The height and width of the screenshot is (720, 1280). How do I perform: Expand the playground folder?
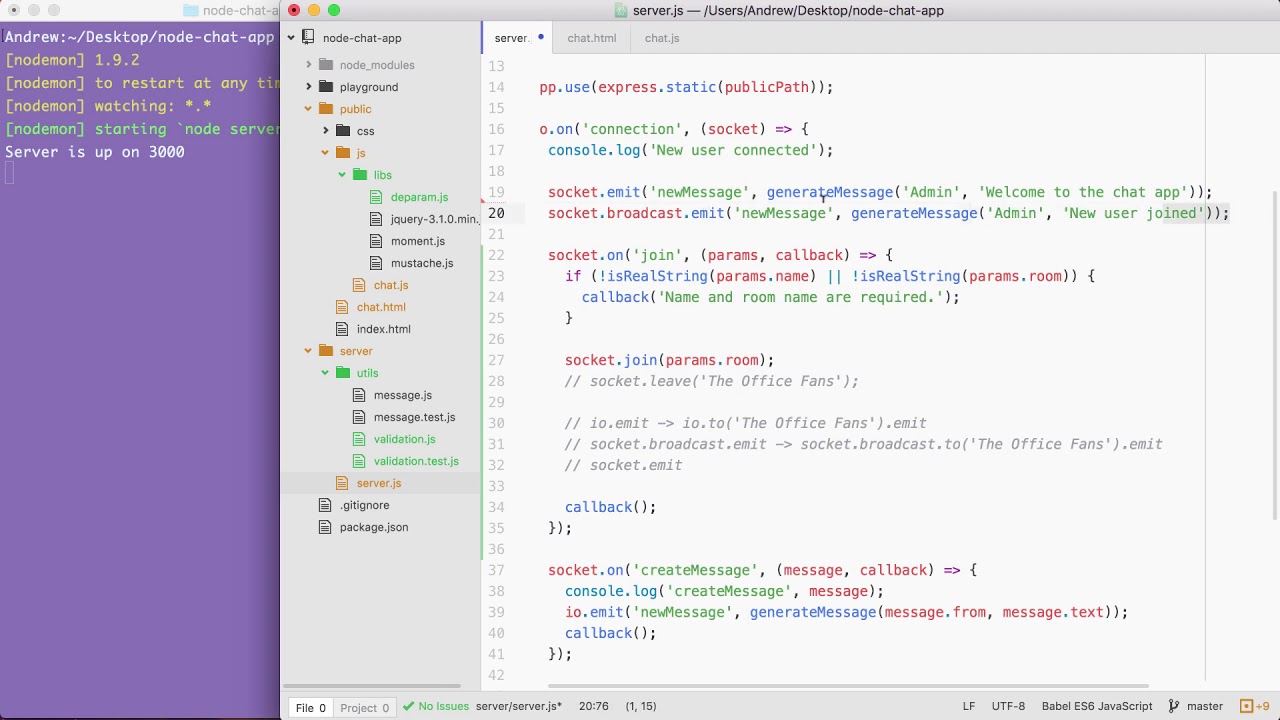pos(309,87)
